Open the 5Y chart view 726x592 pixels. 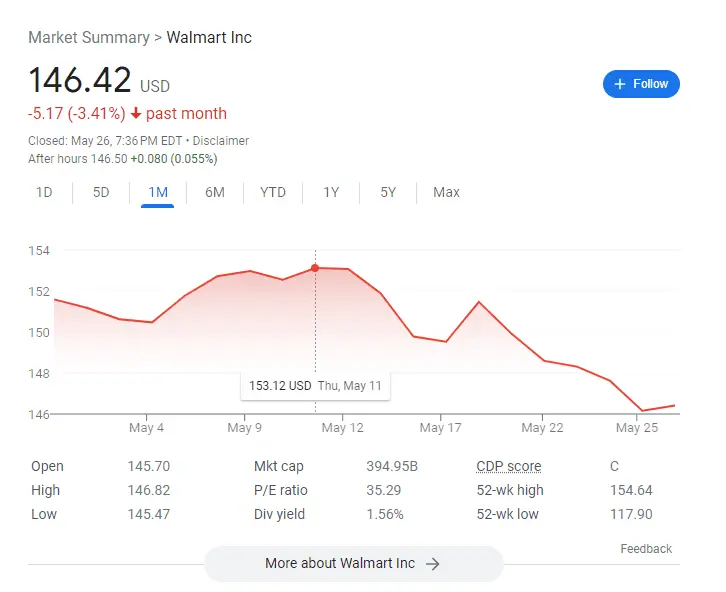coord(388,192)
